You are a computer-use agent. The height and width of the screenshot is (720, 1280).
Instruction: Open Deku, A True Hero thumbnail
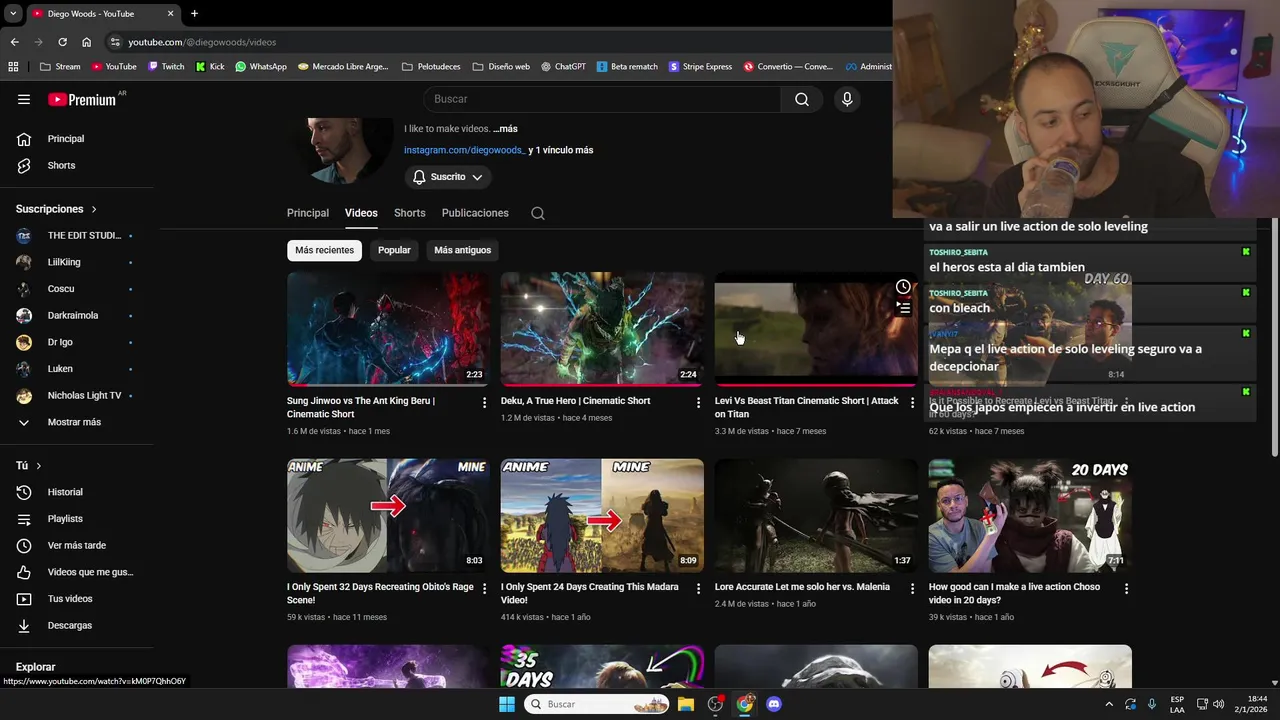pos(602,329)
